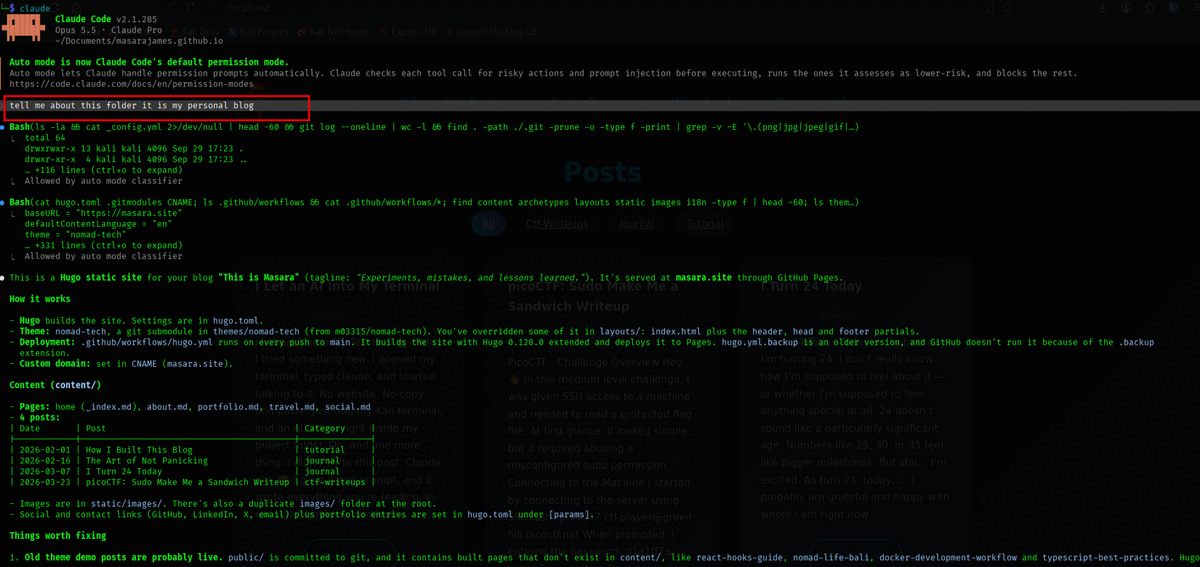Click the 'picoCTF: Sudo Make Me a Sandwich Writeup' table row
Screen dimensions: 1200x567
pyautogui.click(x=193, y=482)
